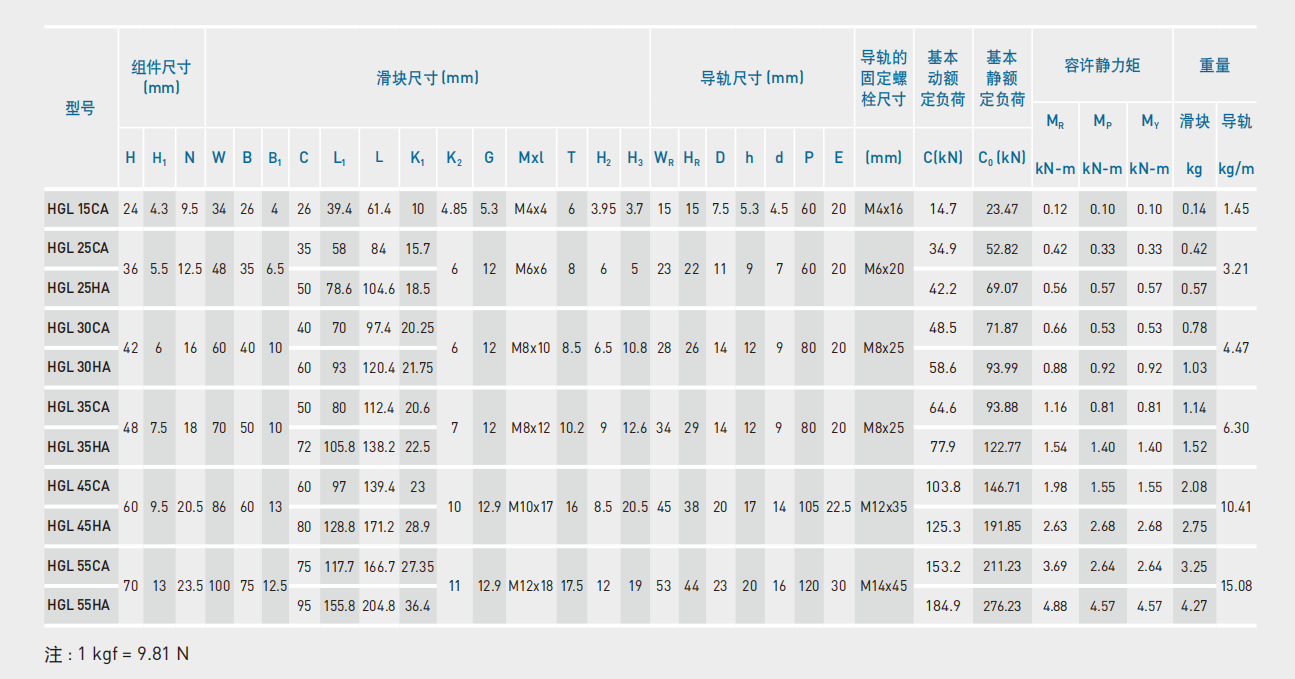Click the HGL 45CA model cell

[78, 486]
